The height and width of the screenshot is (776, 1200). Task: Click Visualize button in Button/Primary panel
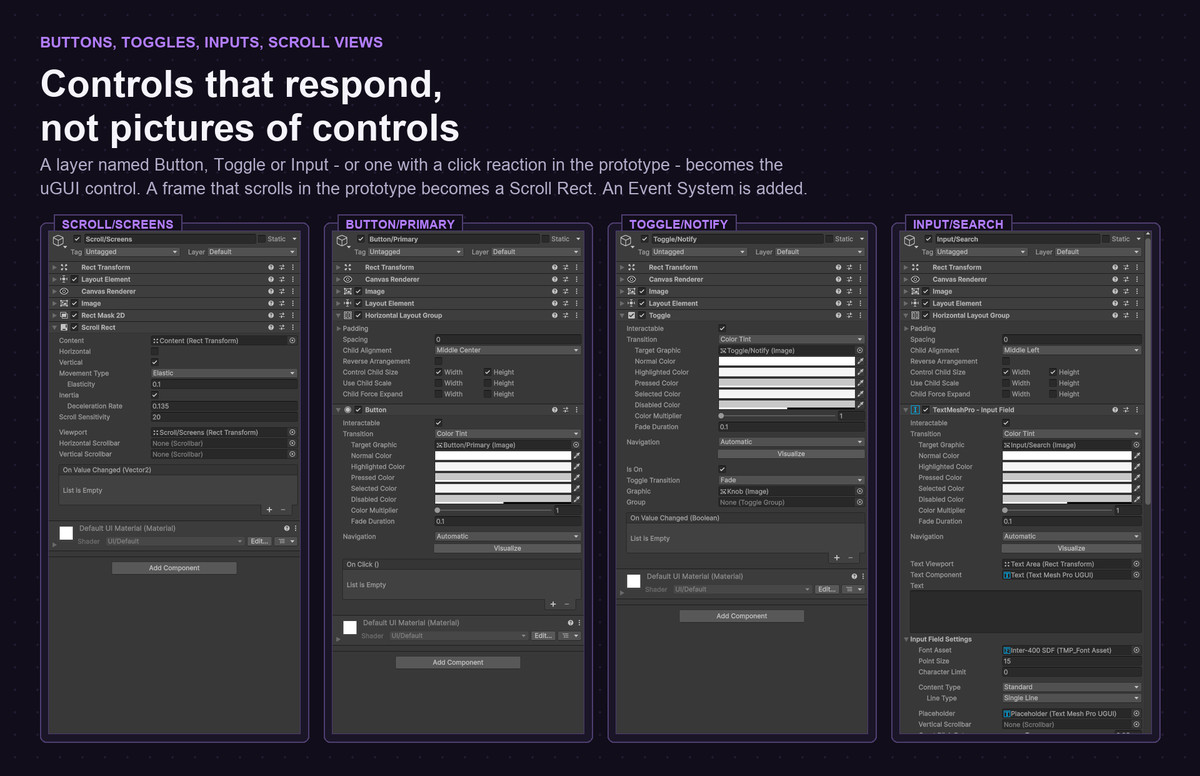[x=508, y=548]
